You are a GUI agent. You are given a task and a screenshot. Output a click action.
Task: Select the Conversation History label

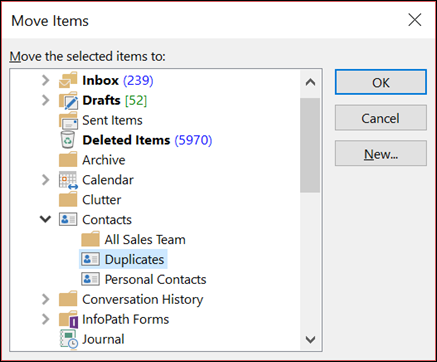pyautogui.click(x=143, y=299)
